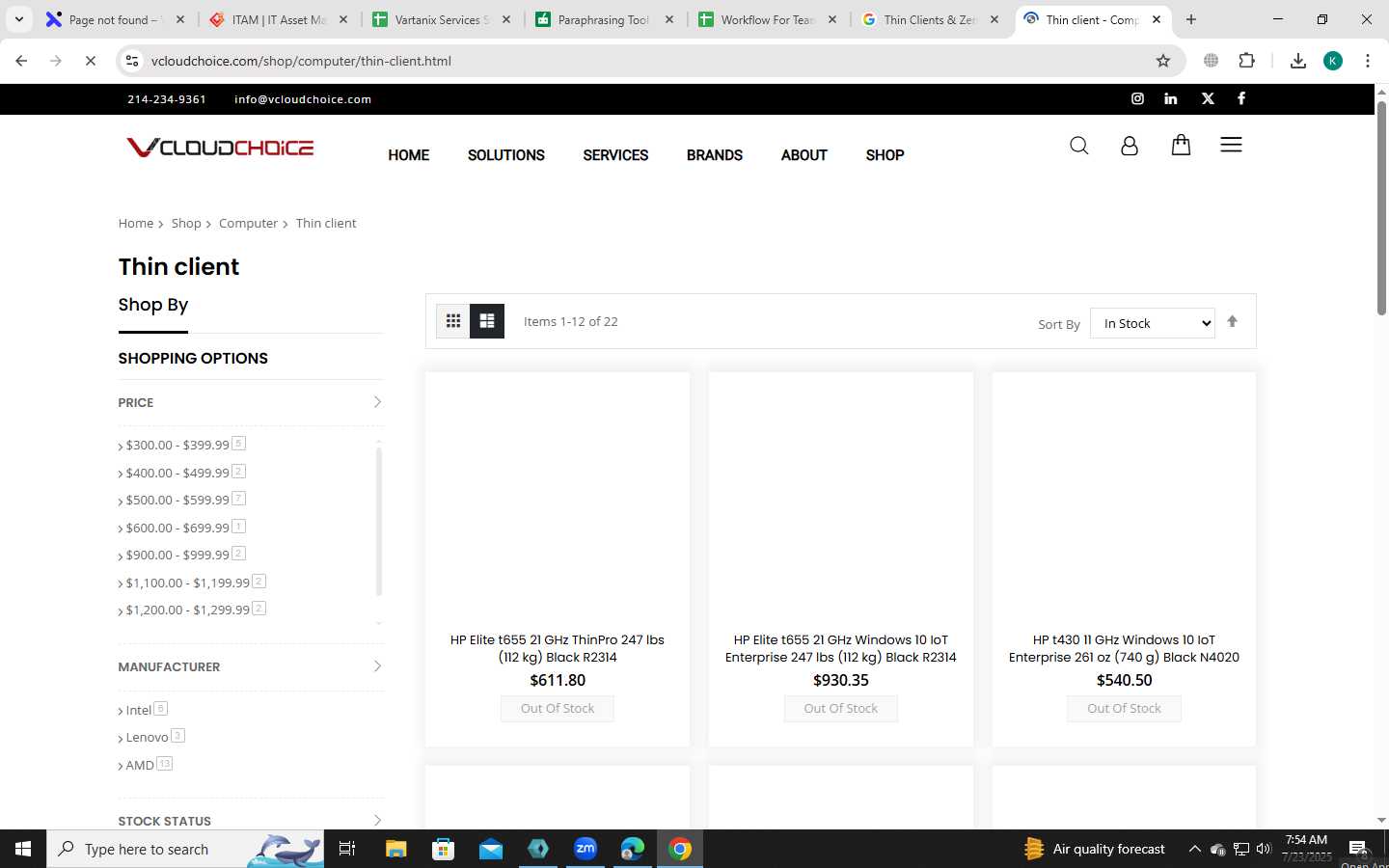Switch to the ITAM IT Asset tab
This screenshot has width=1389, height=868.
(280, 19)
